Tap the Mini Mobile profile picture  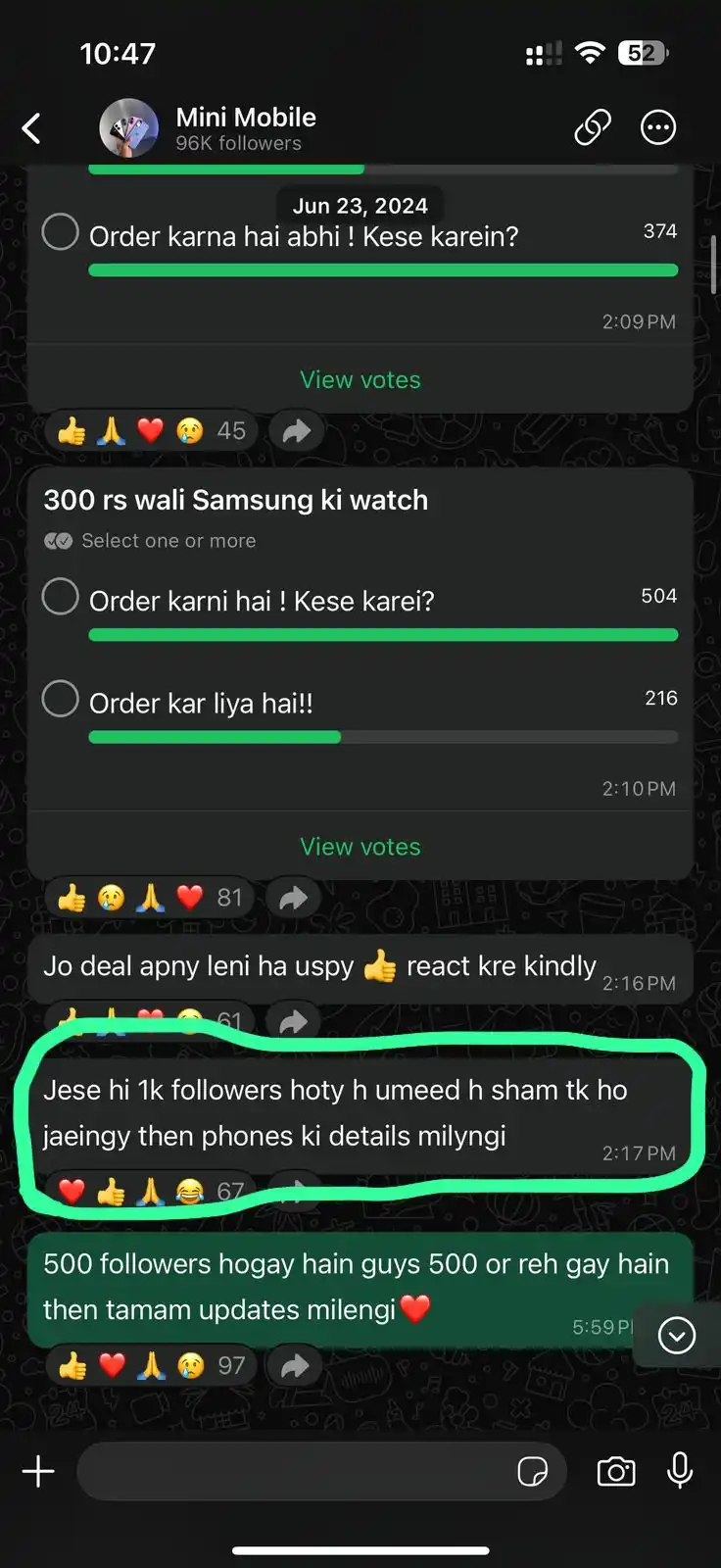pyautogui.click(x=128, y=127)
